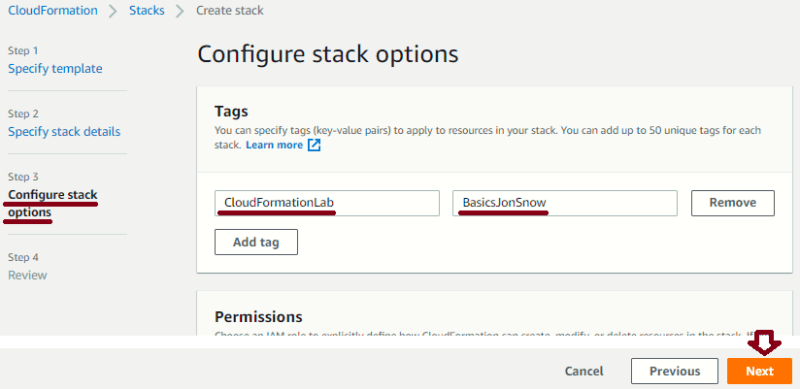The width and height of the screenshot is (800, 389).
Task: Select the Review step in sidebar
Action: tap(28, 275)
